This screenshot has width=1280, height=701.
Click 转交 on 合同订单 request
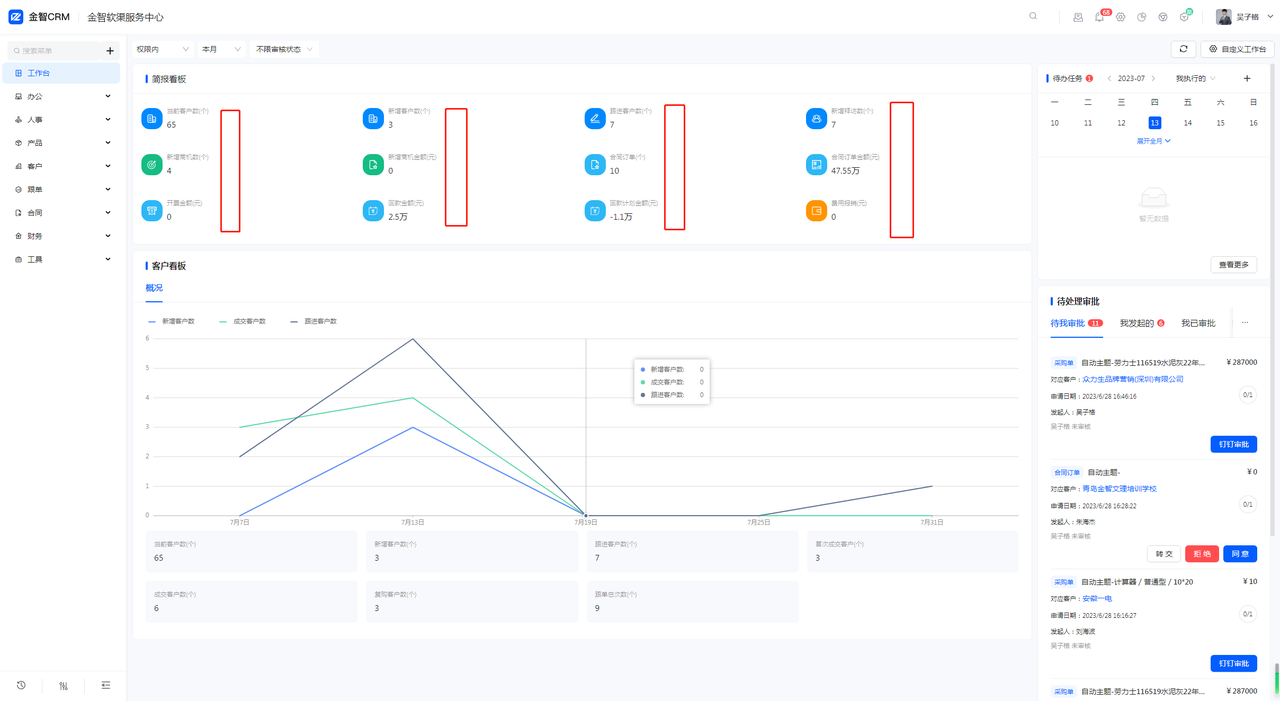pyautogui.click(x=1164, y=554)
